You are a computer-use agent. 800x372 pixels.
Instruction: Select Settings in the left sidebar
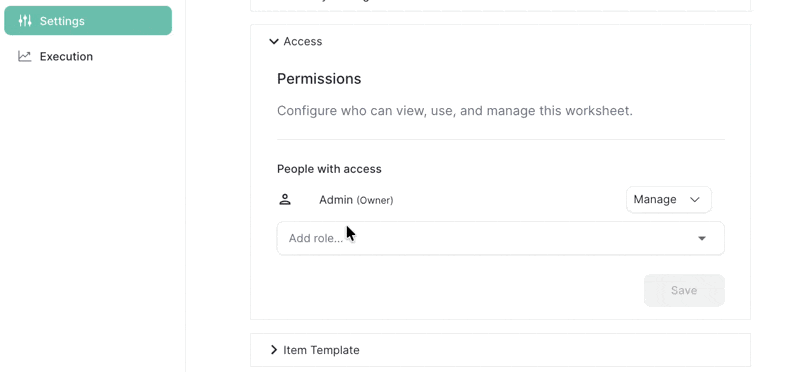click(88, 21)
